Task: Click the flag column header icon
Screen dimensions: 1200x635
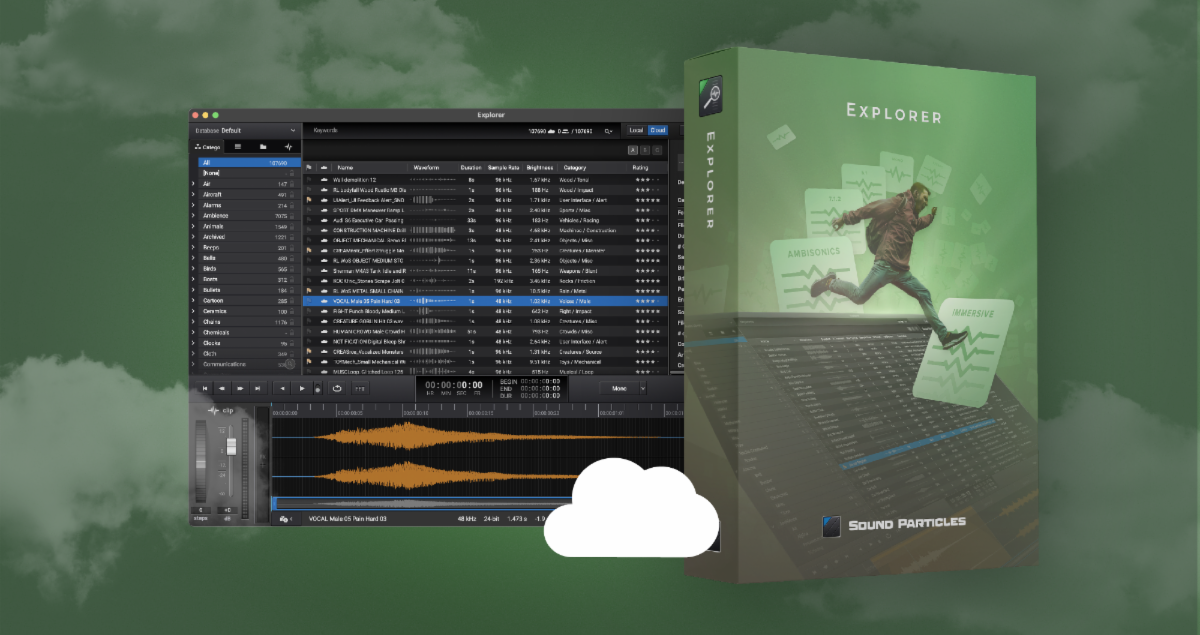Action: point(308,167)
